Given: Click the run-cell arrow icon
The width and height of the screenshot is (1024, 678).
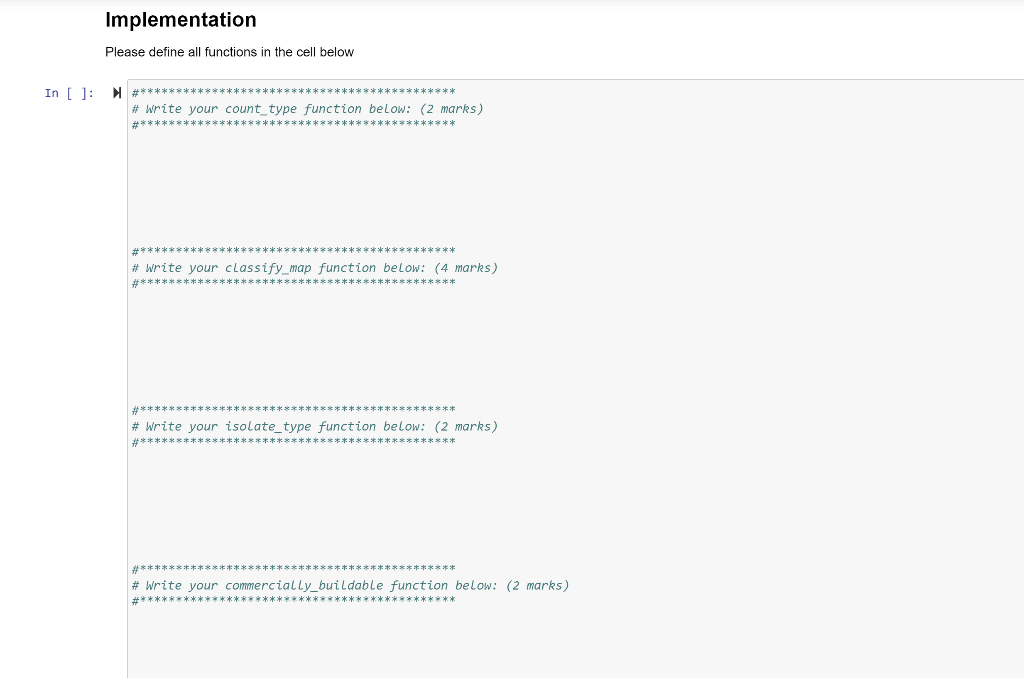Looking at the screenshot, I should tap(117, 92).
